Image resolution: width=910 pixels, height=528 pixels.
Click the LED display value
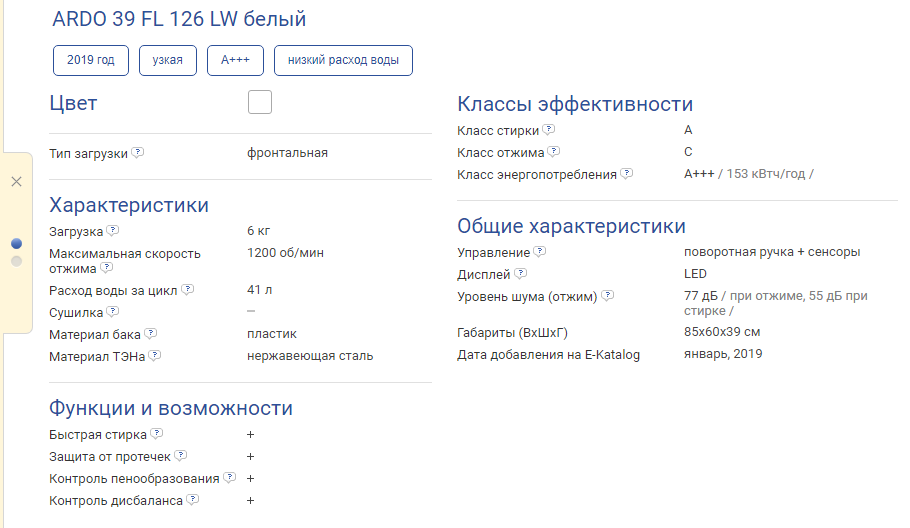[x=695, y=274]
